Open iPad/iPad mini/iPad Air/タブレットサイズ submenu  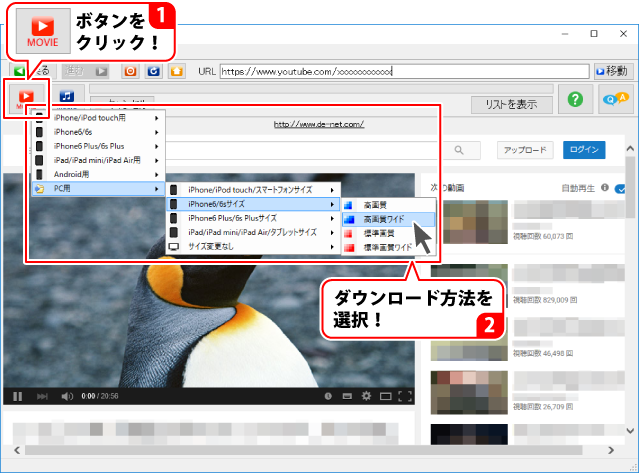click(x=253, y=232)
